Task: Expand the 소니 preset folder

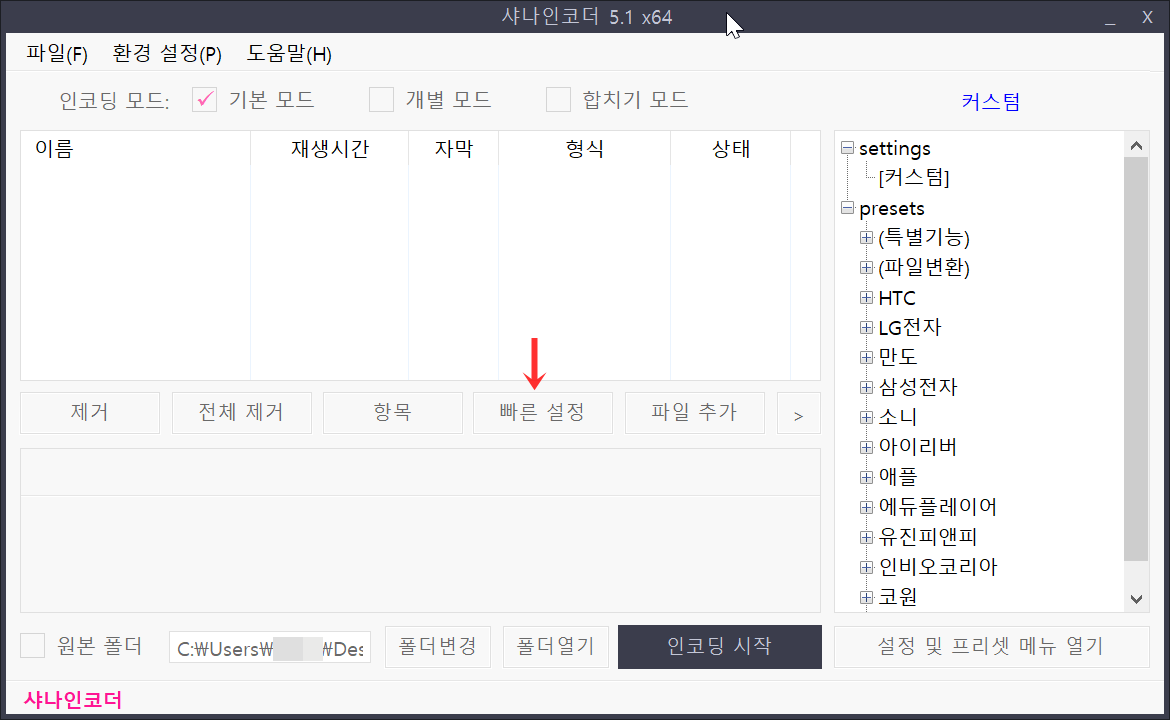Action: (x=866, y=417)
